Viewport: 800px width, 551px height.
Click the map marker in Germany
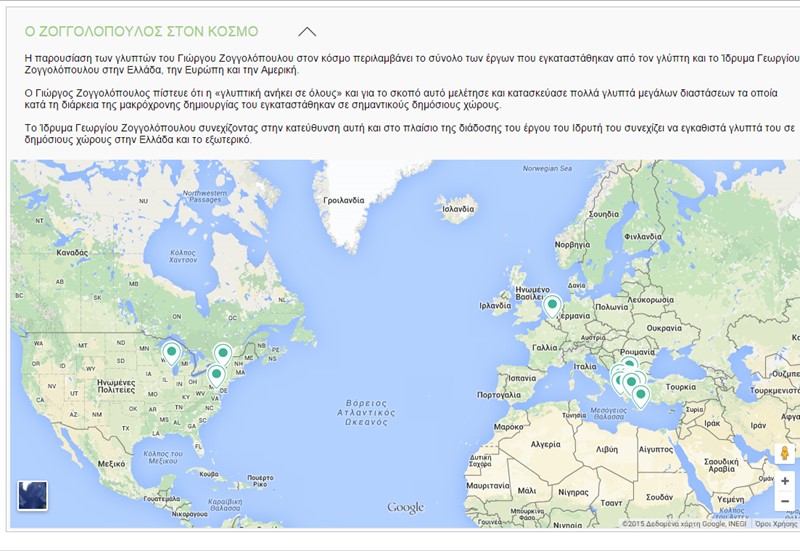pos(552,304)
